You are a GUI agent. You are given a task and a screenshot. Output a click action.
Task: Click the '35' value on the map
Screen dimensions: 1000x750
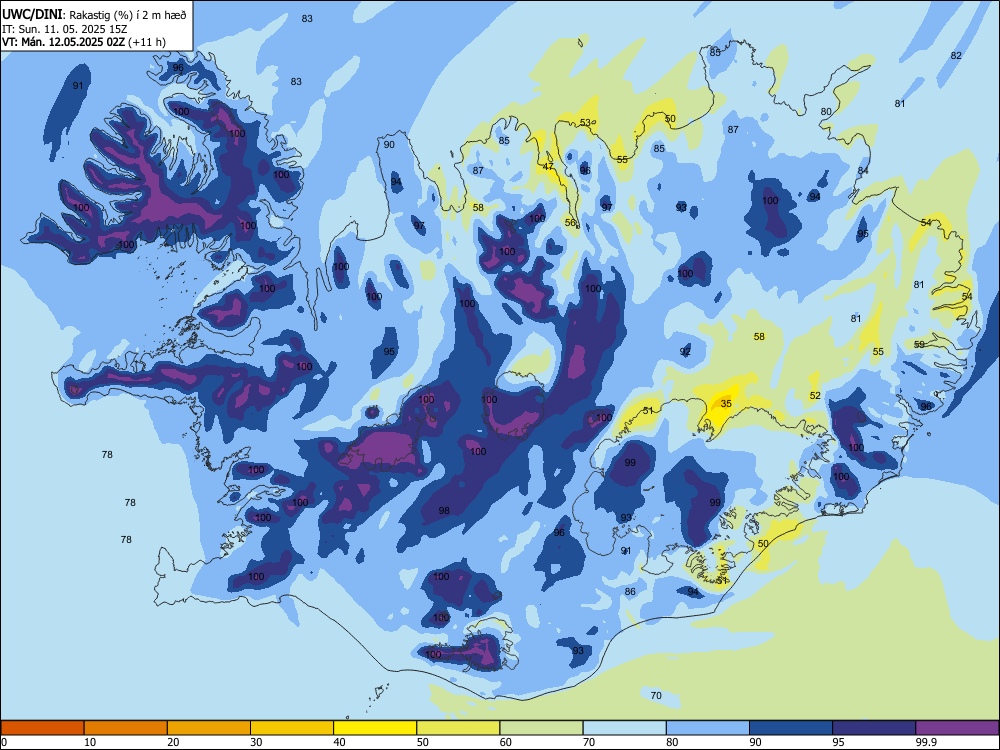[x=726, y=404]
